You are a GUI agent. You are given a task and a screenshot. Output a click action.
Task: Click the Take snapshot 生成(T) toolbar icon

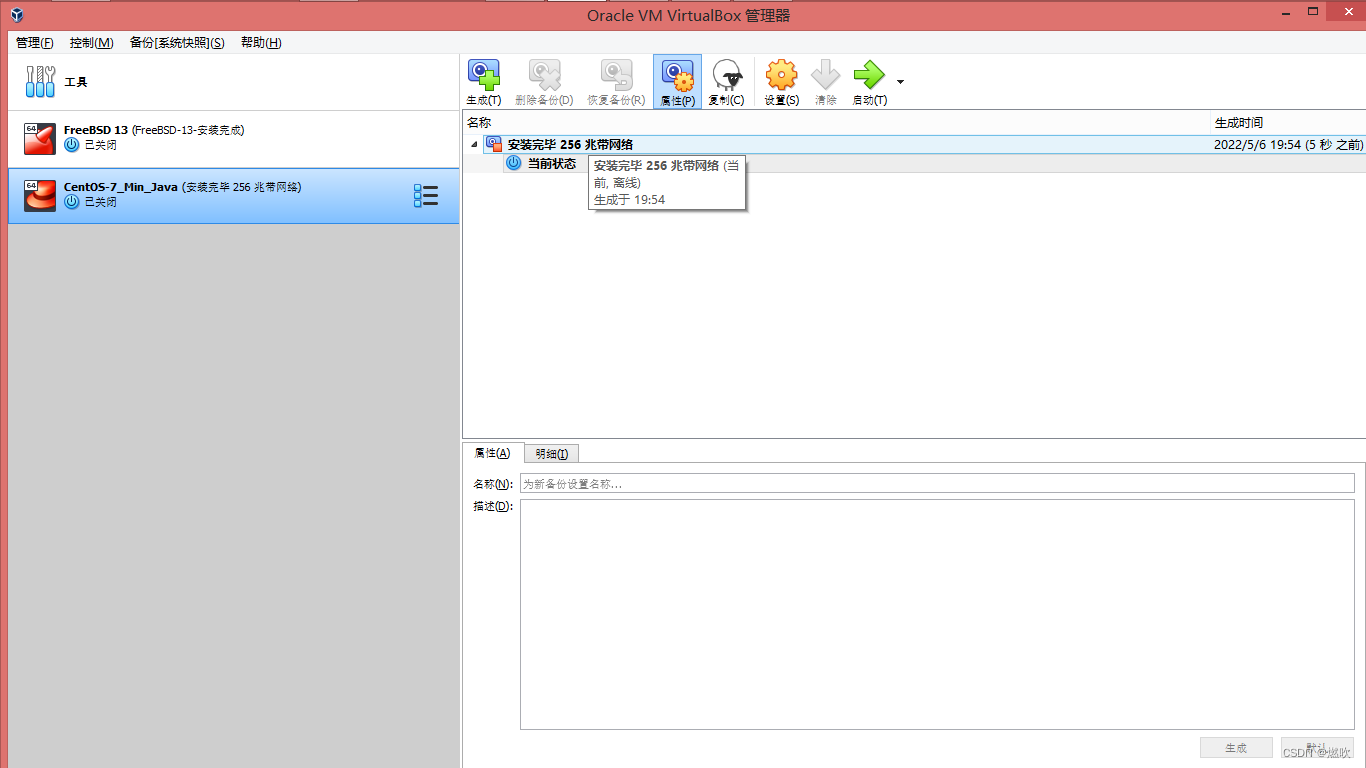(x=484, y=76)
